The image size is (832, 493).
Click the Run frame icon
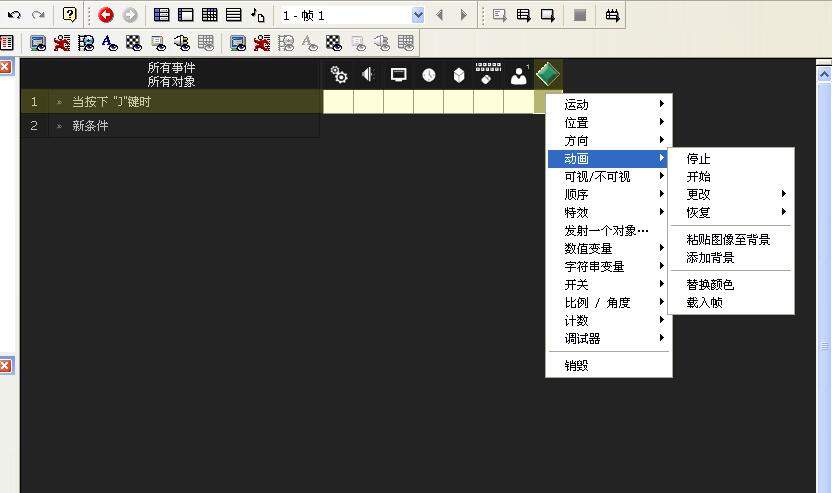click(x=548, y=15)
